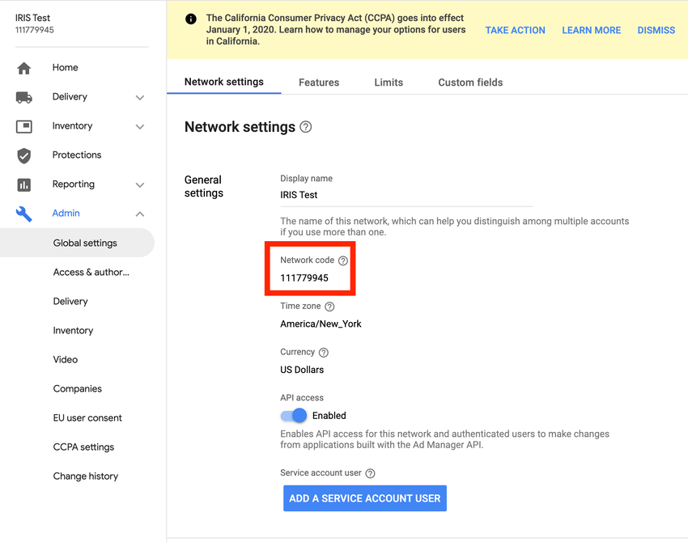Open Video under Admin
Image resolution: width=688 pixels, height=542 pixels.
click(x=65, y=359)
